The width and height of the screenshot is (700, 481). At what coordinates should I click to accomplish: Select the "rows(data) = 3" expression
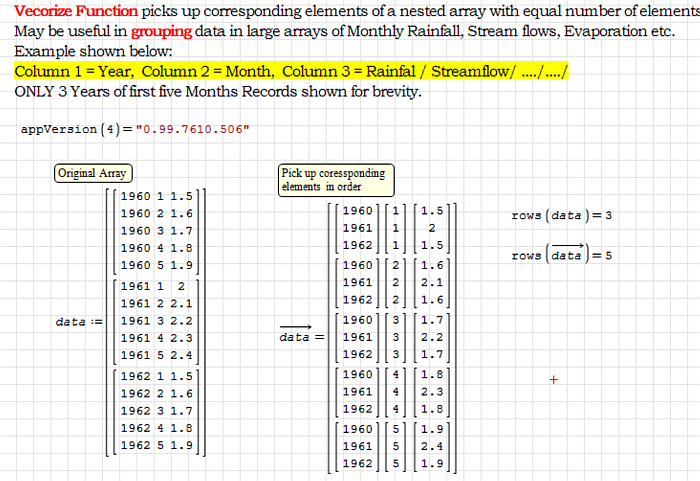click(x=561, y=216)
